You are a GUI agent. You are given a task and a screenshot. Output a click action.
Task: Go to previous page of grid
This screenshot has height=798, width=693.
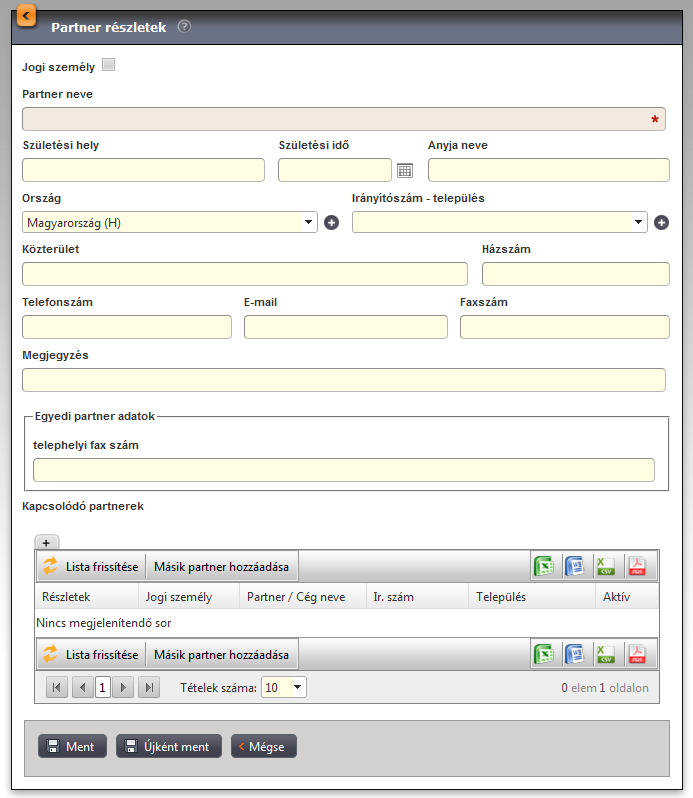click(82, 688)
